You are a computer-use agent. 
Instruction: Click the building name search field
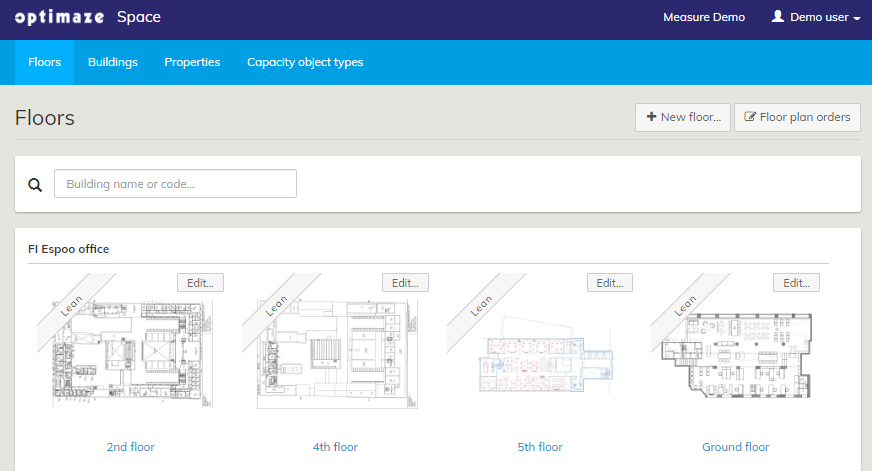point(175,184)
